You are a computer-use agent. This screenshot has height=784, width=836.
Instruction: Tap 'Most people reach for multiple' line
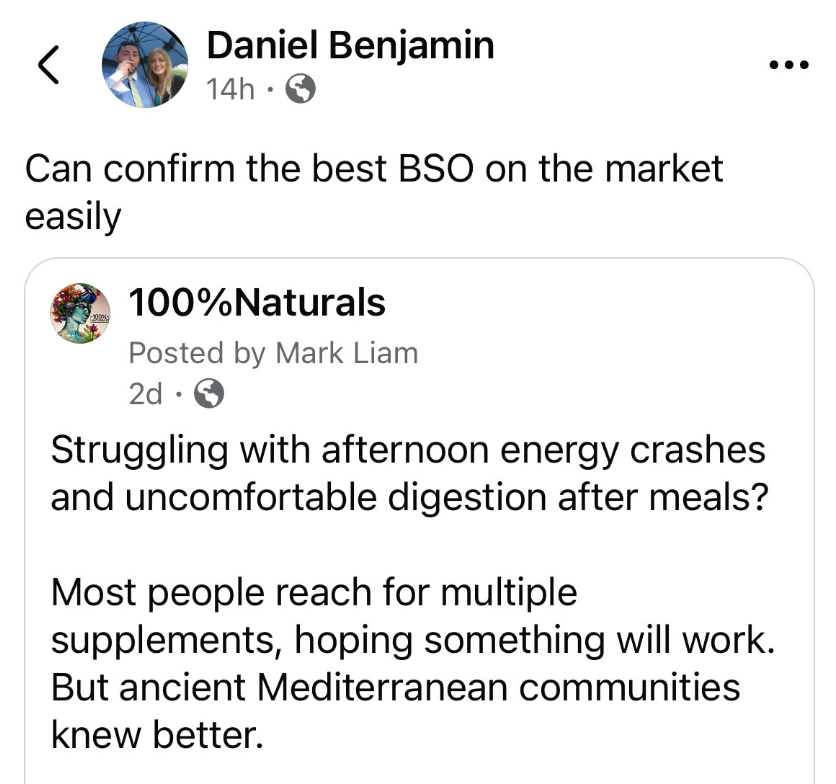tap(314, 592)
